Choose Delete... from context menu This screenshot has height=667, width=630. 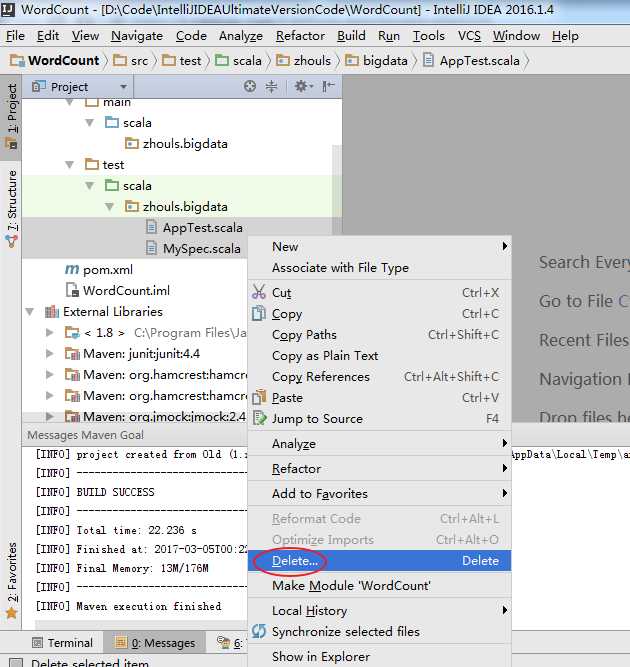pos(379,561)
